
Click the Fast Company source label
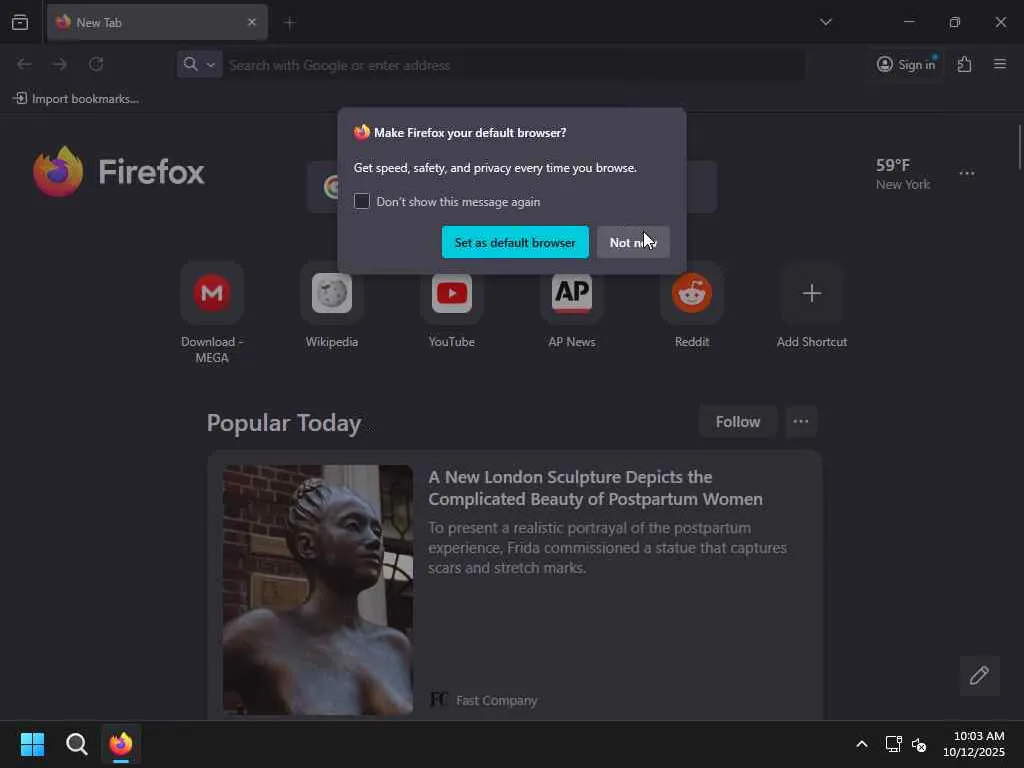tap(496, 700)
